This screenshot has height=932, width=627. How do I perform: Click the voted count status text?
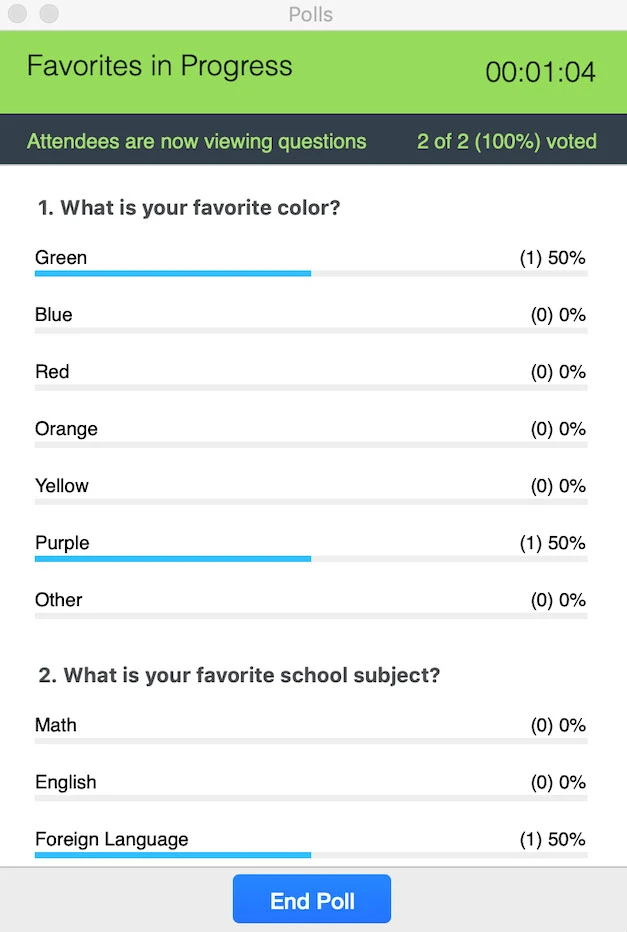pyautogui.click(x=507, y=142)
